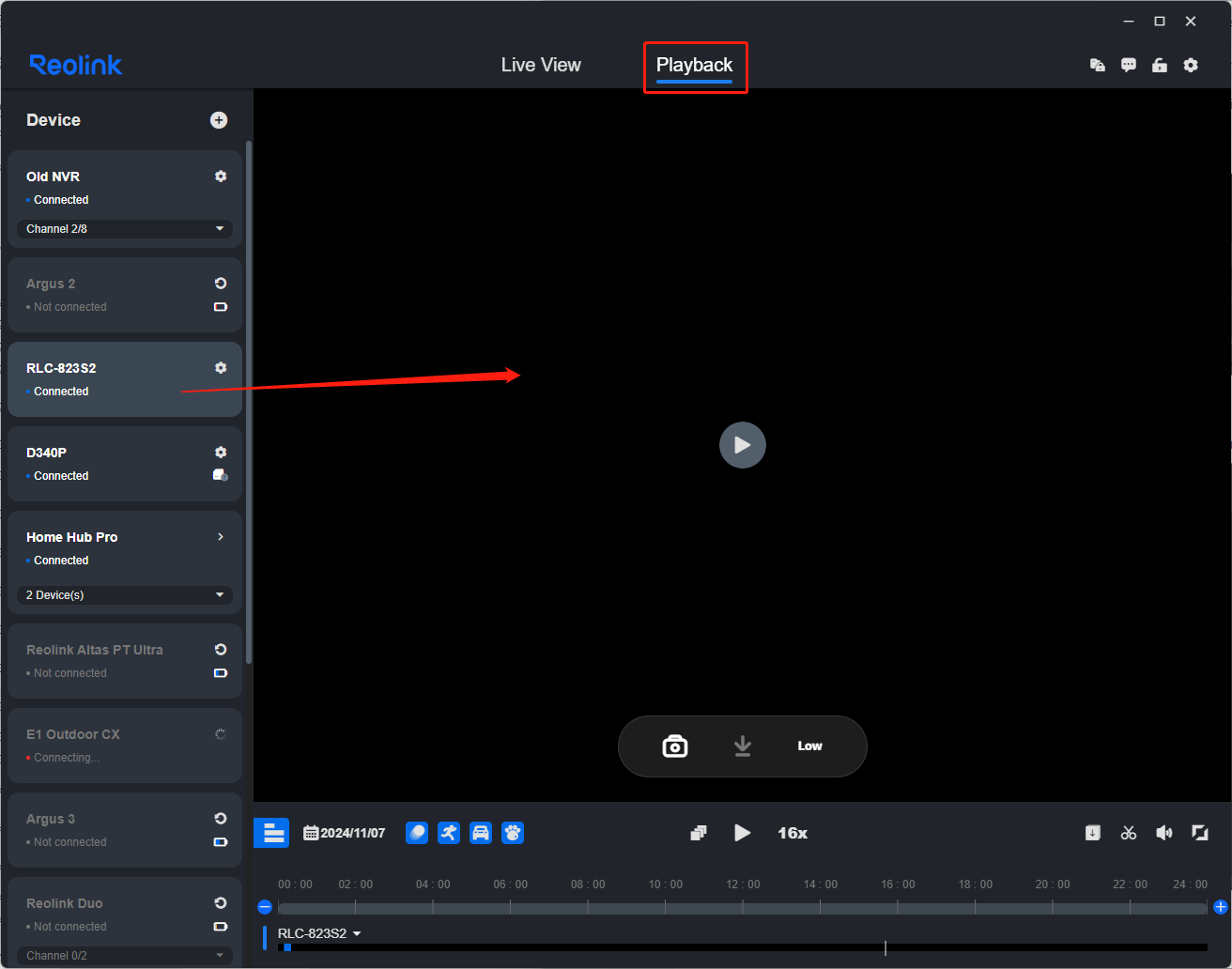Select the D340P device card
The height and width of the screenshot is (969, 1232).
pyautogui.click(x=125, y=464)
